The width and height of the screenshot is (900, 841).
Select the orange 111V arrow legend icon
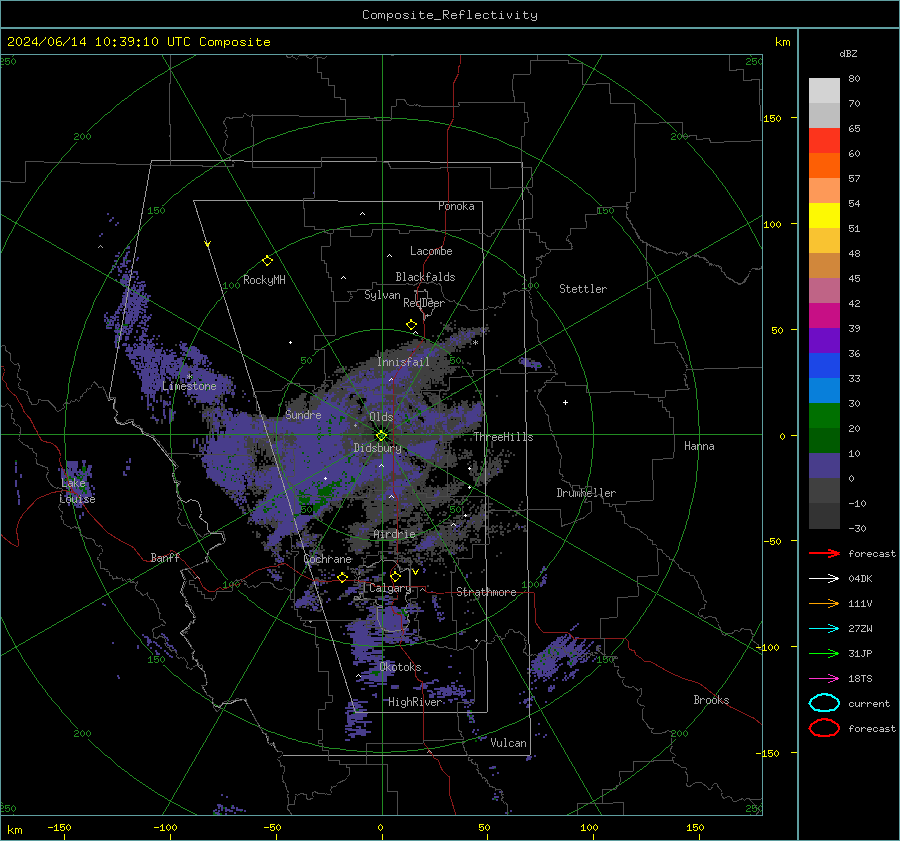[824, 603]
